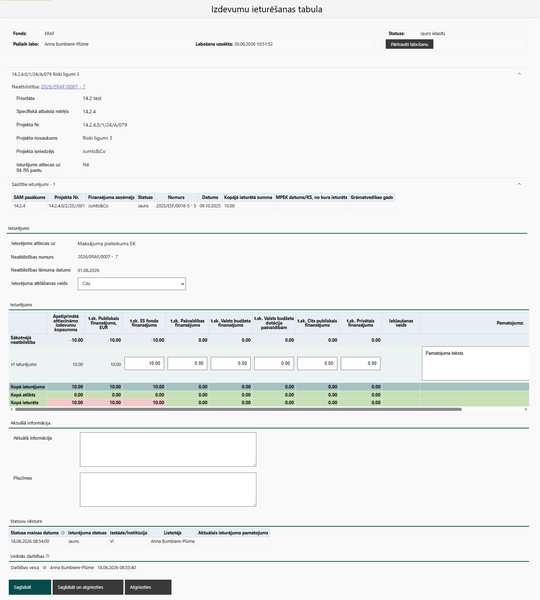The height and width of the screenshot is (600, 540).
Task: Click the Aktuālā informācija text area
Action: pos(168,450)
